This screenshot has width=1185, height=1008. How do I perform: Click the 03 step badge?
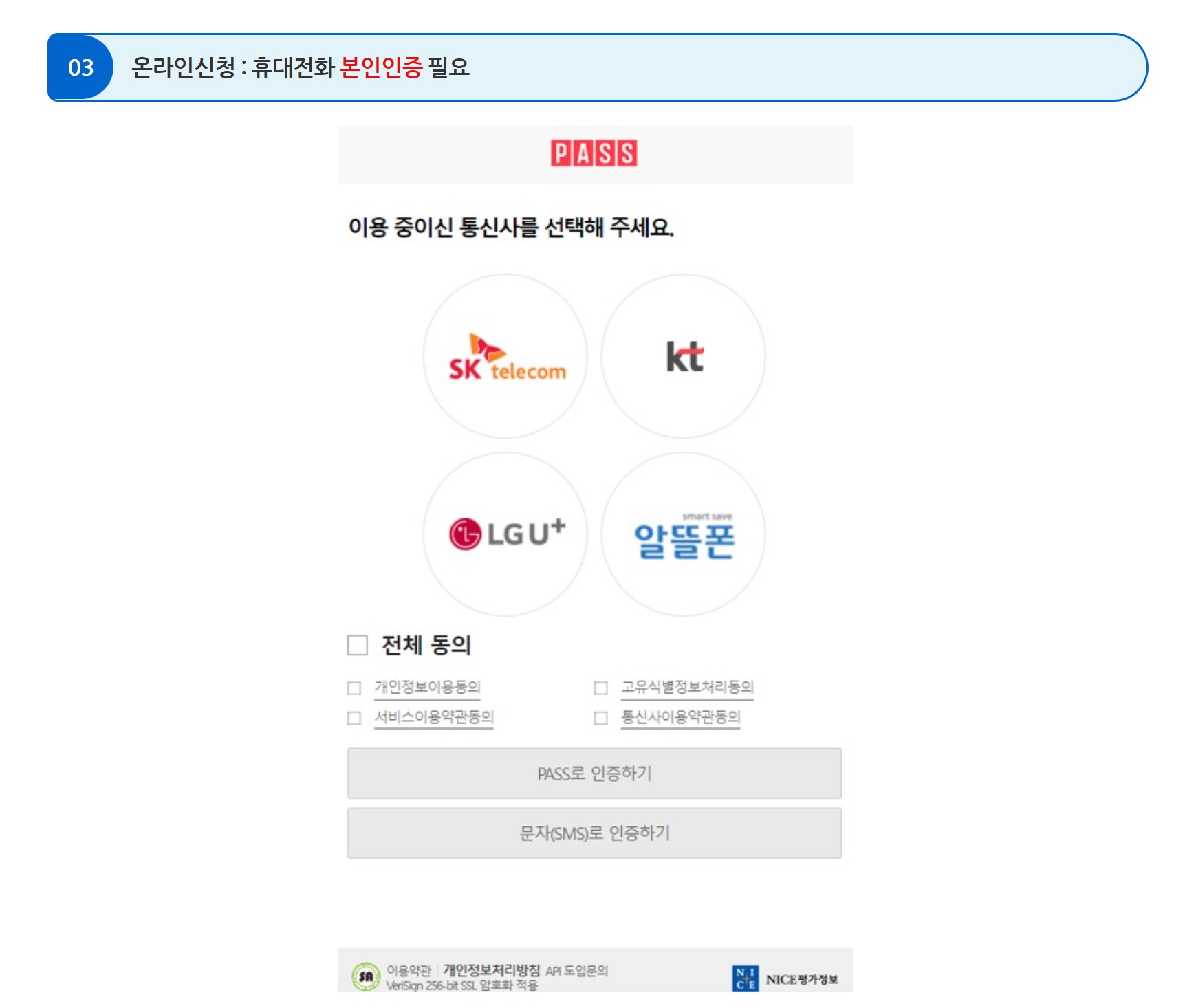(x=80, y=67)
